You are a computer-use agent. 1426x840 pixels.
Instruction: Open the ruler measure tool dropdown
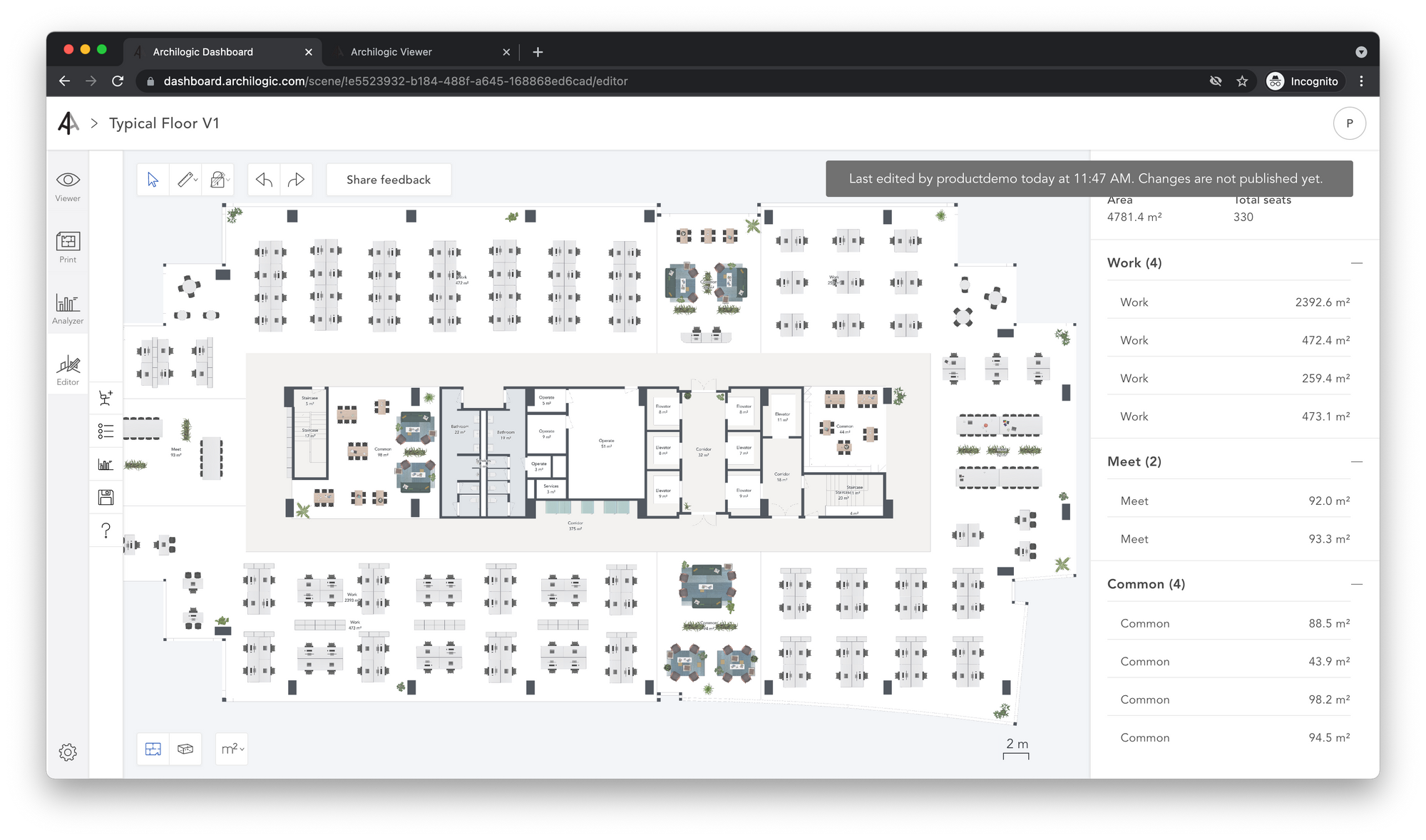tap(188, 180)
